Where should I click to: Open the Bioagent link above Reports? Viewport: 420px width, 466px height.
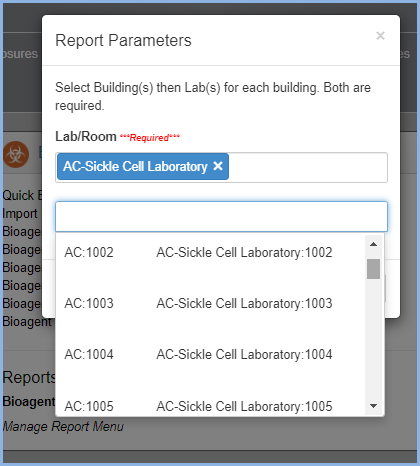pos(27,322)
